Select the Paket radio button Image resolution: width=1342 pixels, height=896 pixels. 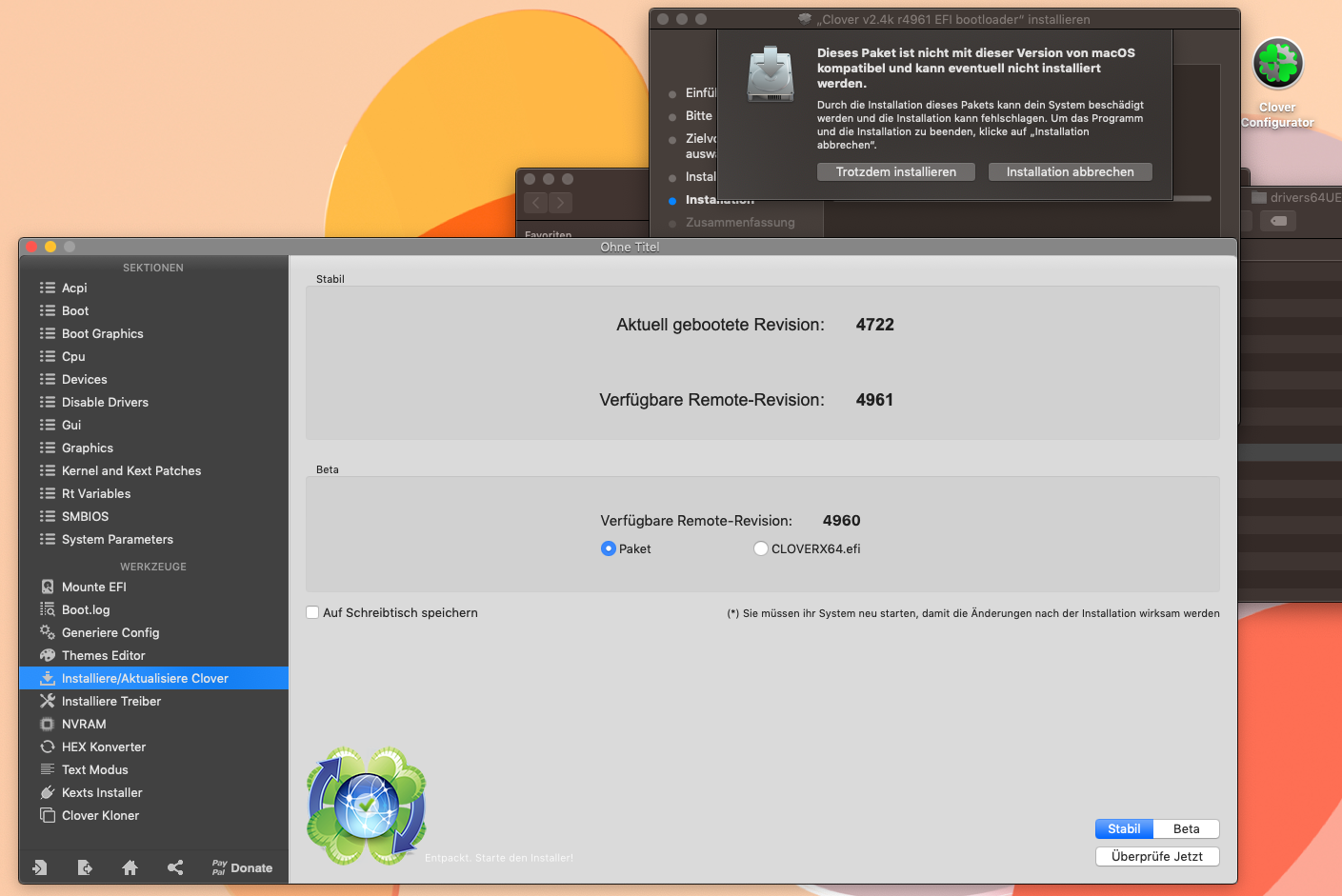coord(609,548)
